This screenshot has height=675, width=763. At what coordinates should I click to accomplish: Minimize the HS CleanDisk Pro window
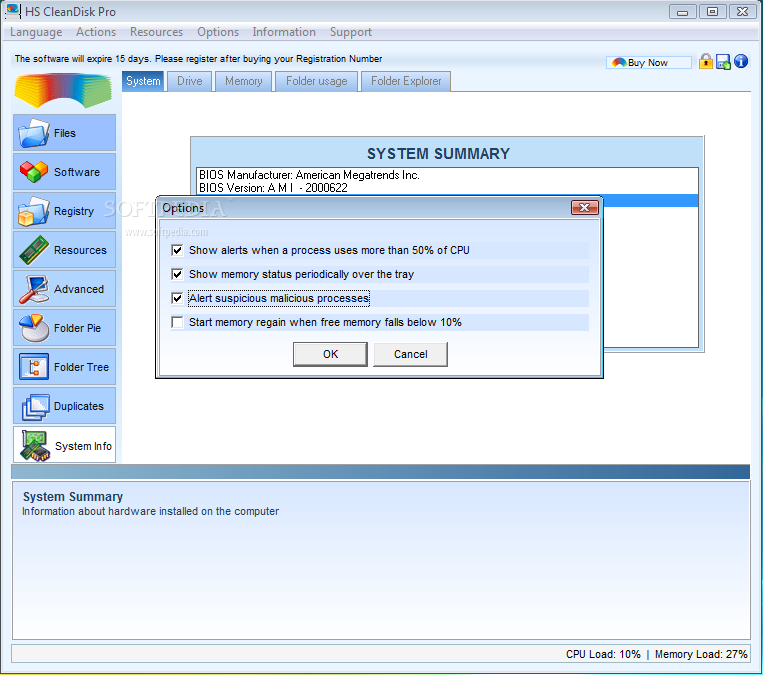point(682,12)
